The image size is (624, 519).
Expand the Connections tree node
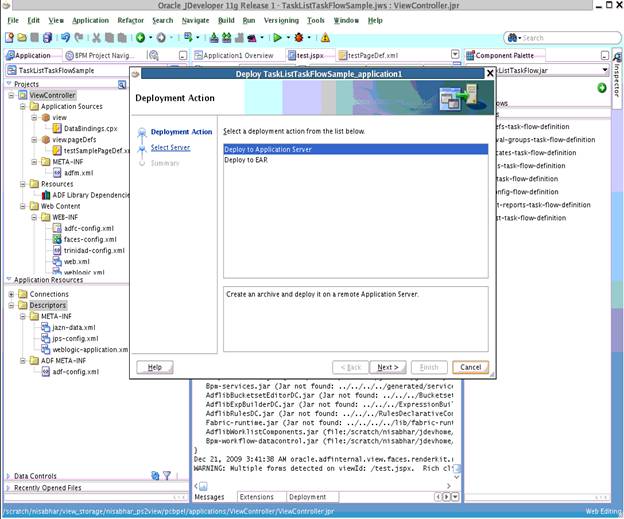coord(11,294)
